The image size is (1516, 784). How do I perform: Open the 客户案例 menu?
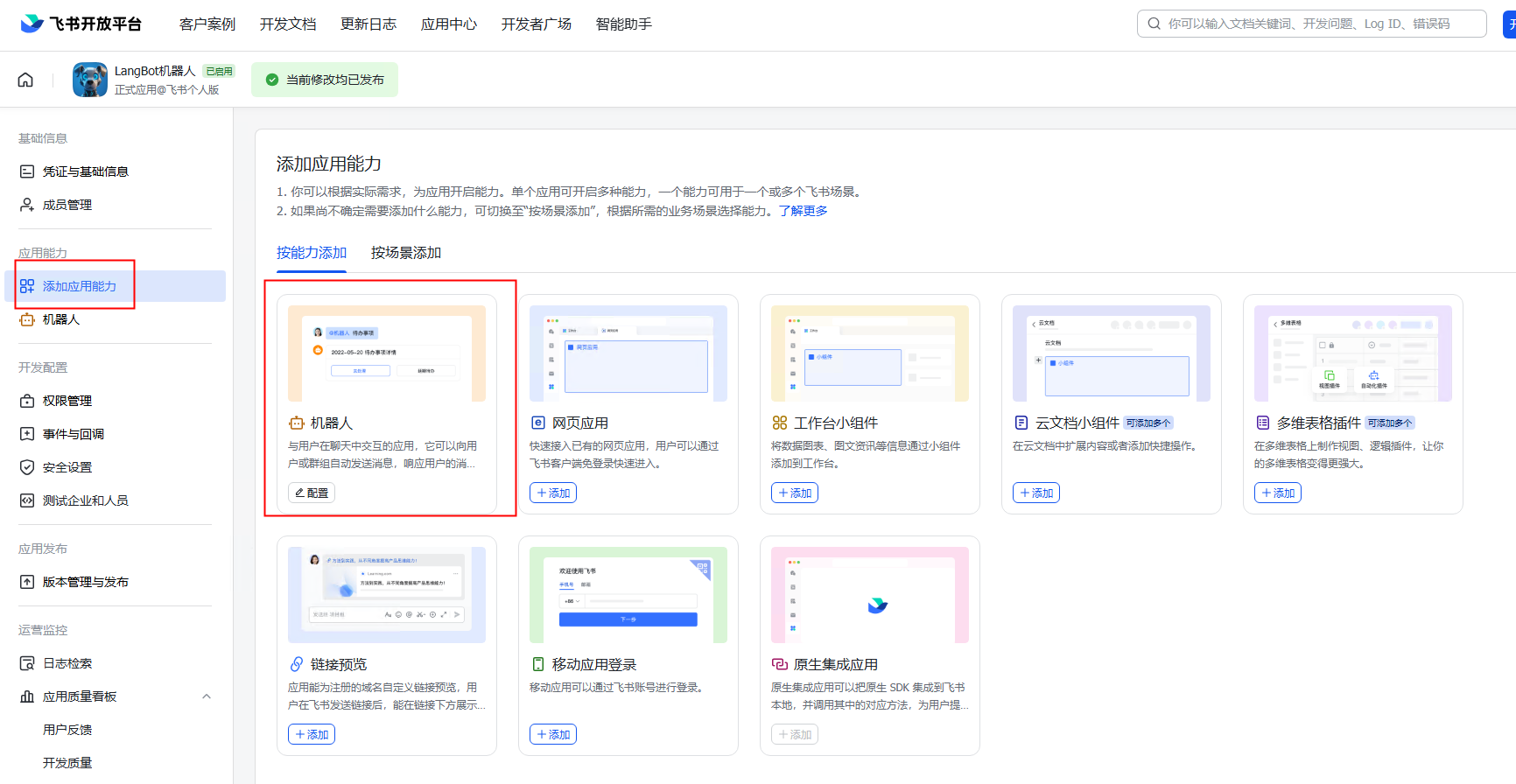tap(207, 24)
